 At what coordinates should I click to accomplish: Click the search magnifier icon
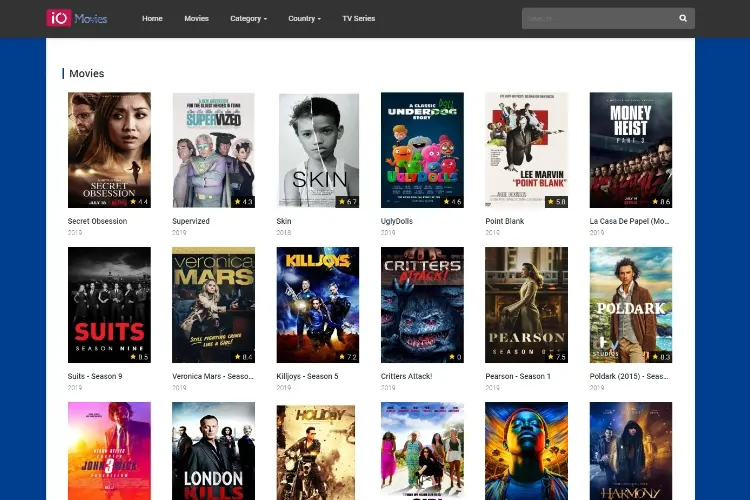[x=683, y=18]
